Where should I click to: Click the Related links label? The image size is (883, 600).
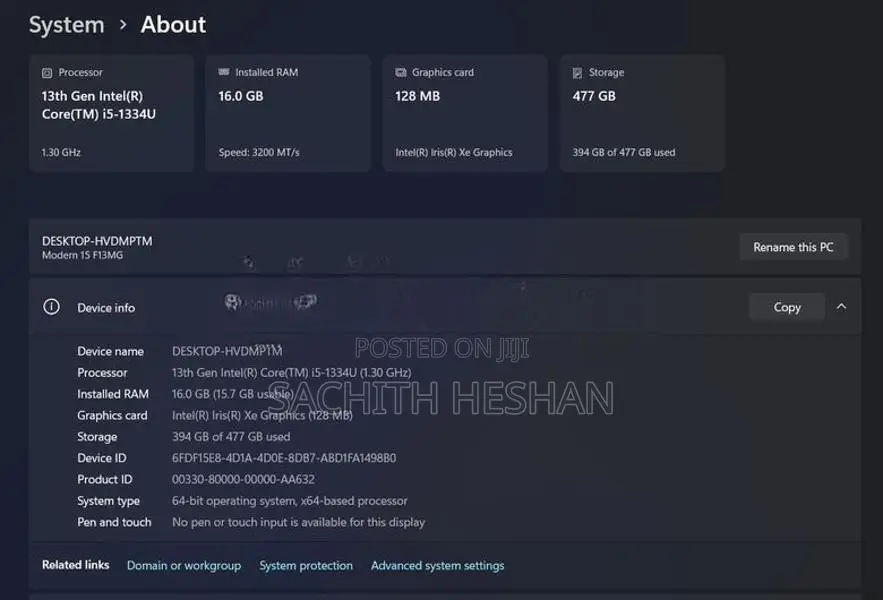(75, 565)
